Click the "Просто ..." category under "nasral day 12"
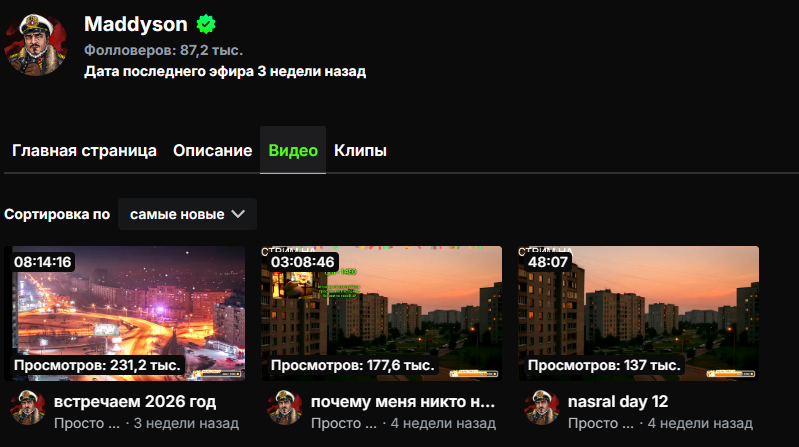The height and width of the screenshot is (447, 799). pyautogui.click(x=601, y=423)
